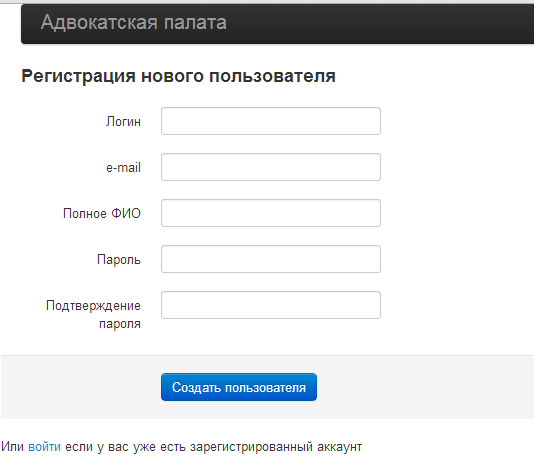
Task: Click the Подтверждение пароля input field
Action: [x=271, y=305]
